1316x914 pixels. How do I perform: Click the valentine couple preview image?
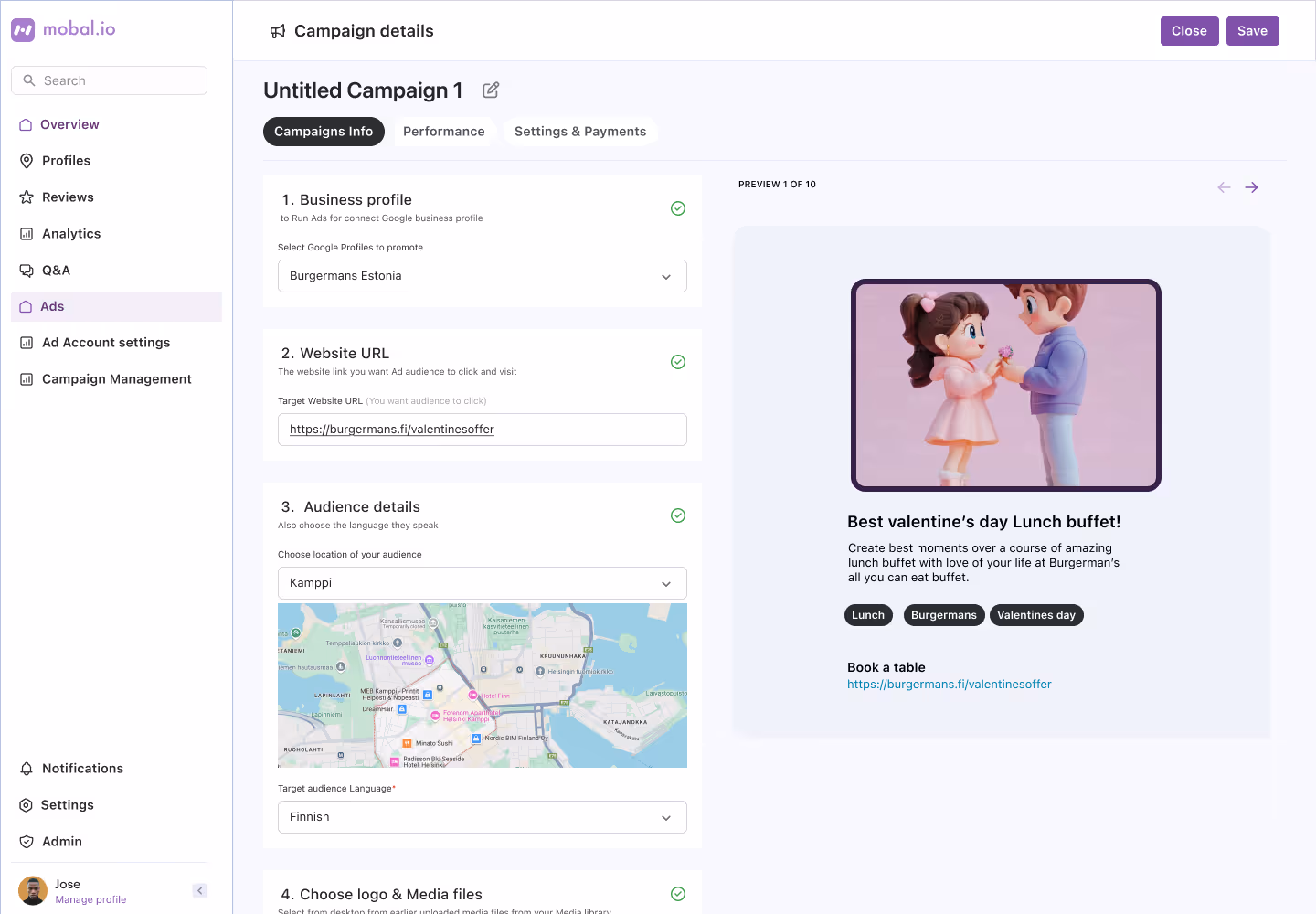point(1006,386)
